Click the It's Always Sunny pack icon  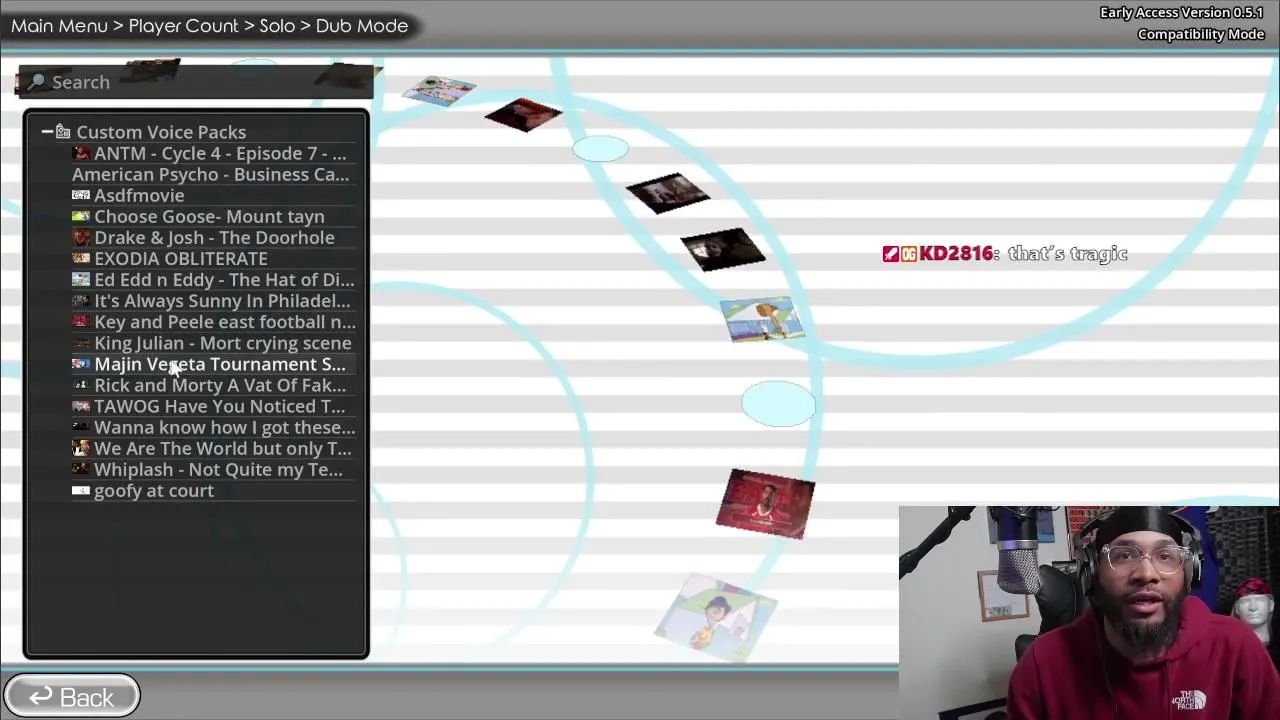[81, 300]
